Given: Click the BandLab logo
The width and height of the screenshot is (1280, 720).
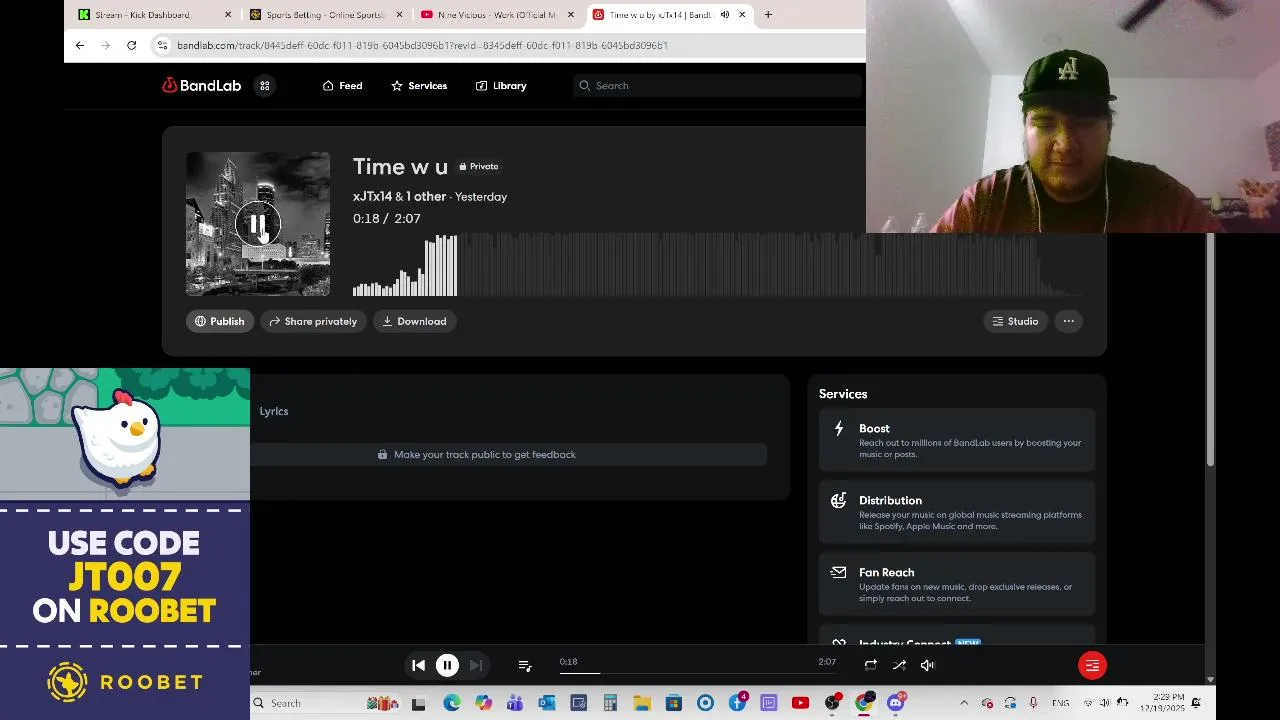Looking at the screenshot, I should pos(201,86).
